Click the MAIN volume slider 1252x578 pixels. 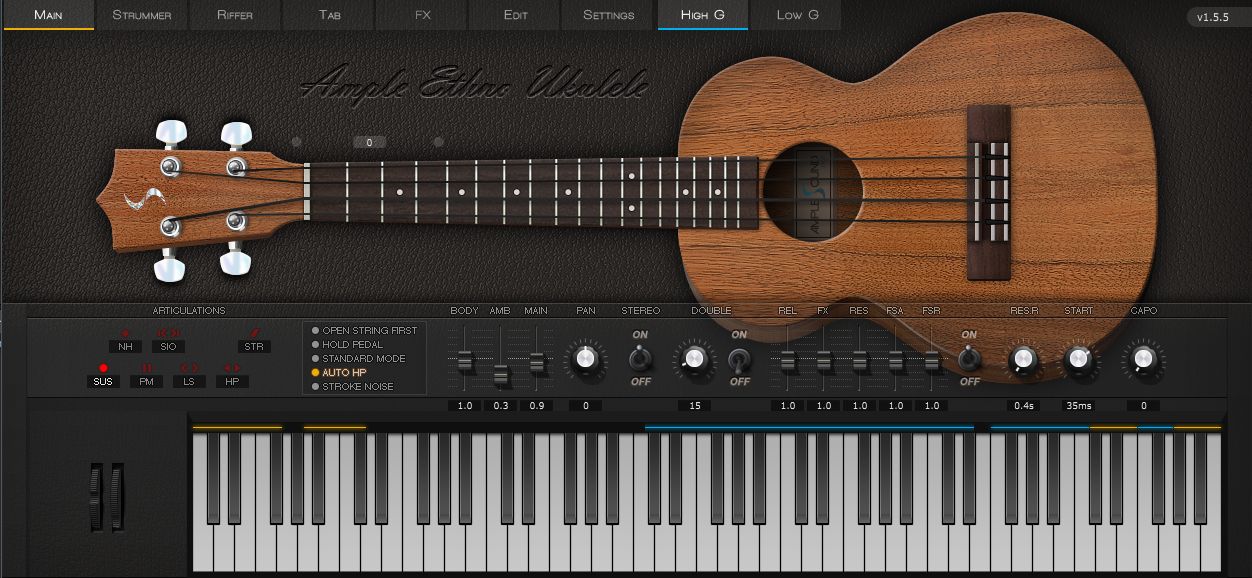536,363
